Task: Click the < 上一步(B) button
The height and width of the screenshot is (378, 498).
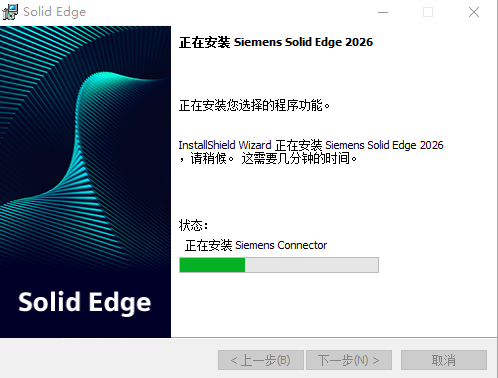Action: click(x=261, y=360)
